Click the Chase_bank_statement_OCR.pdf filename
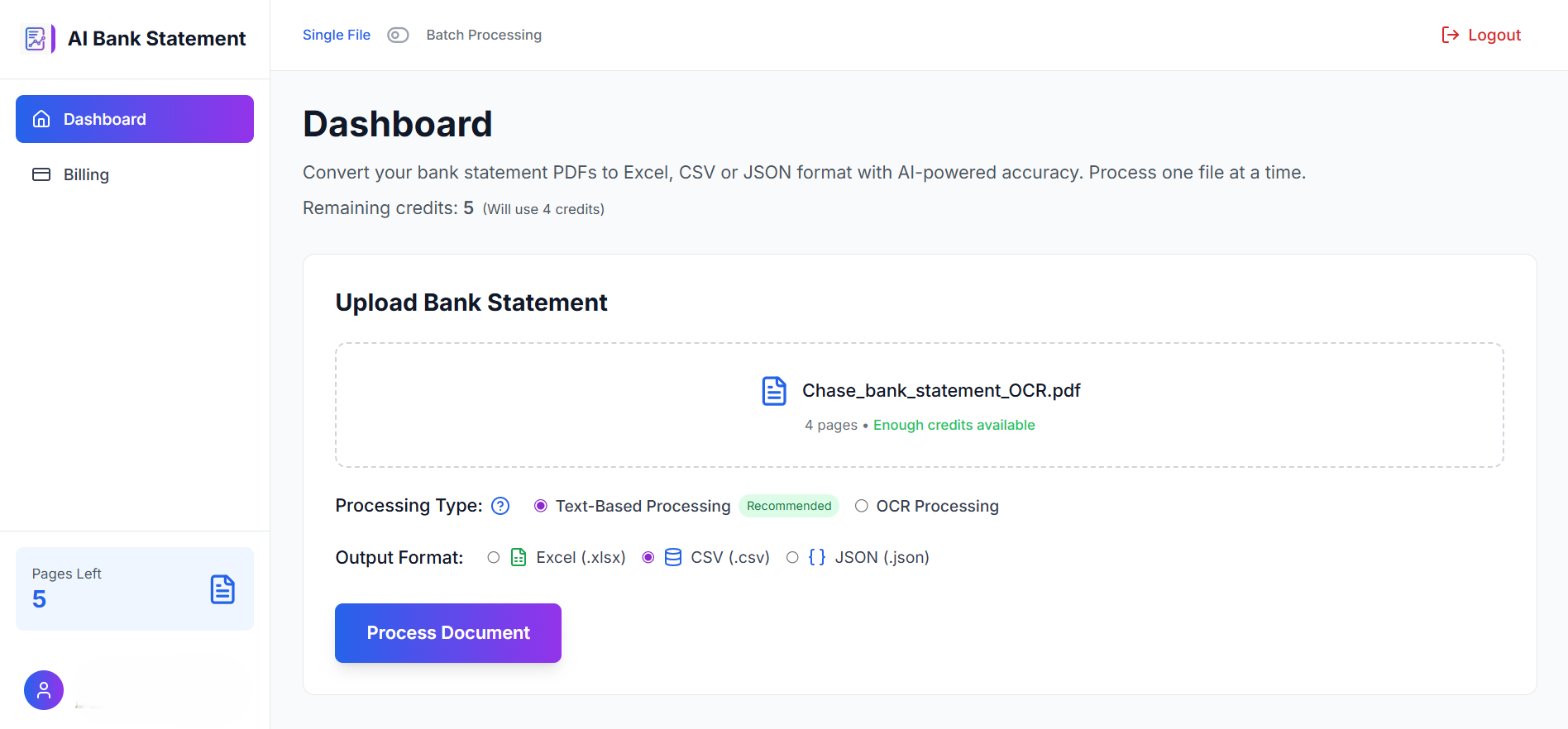This screenshot has height=729, width=1568. (x=941, y=390)
